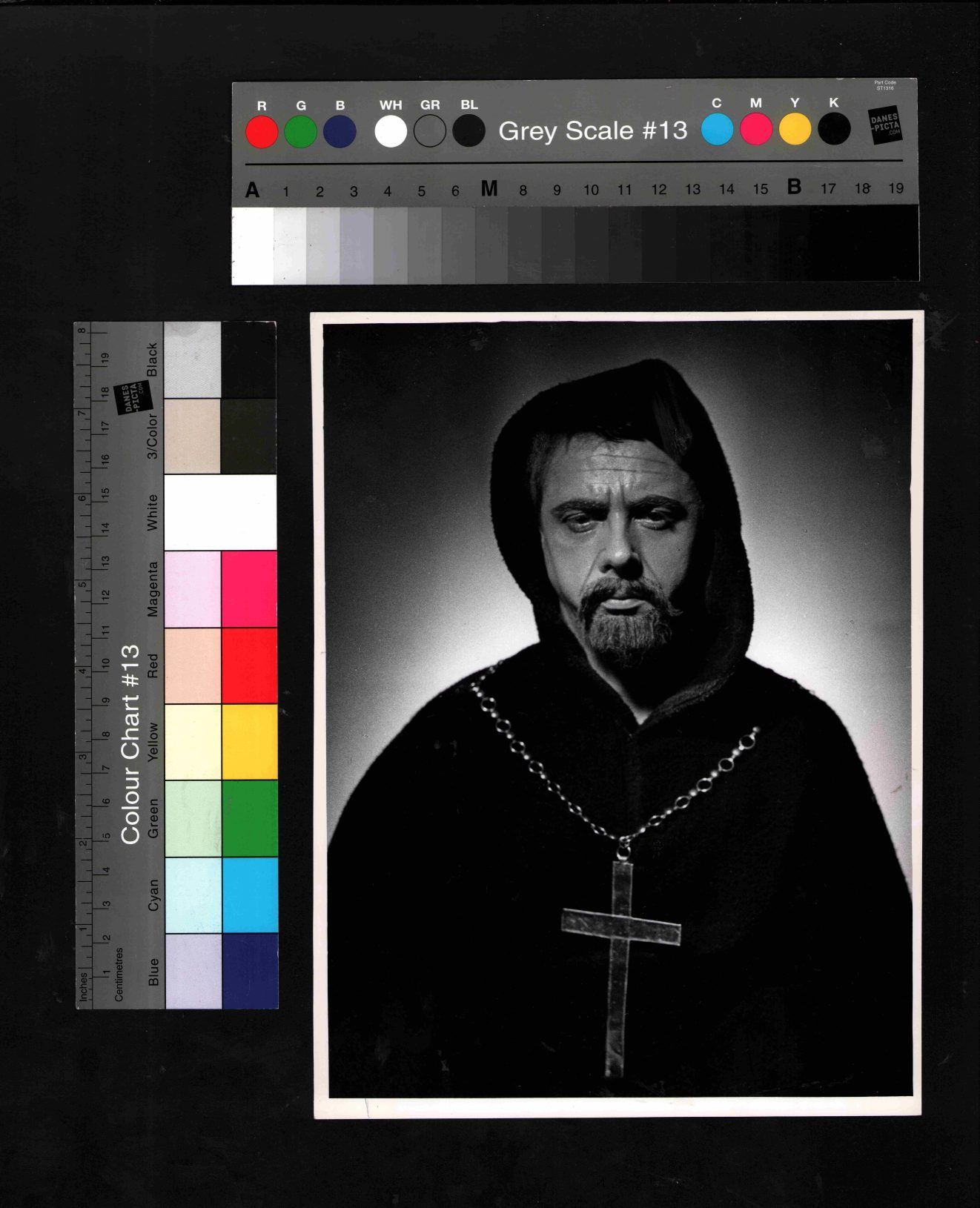Image resolution: width=980 pixels, height=1208 pixels.
Task: Click the saturated green square on the colour chart
Action: 250,819
